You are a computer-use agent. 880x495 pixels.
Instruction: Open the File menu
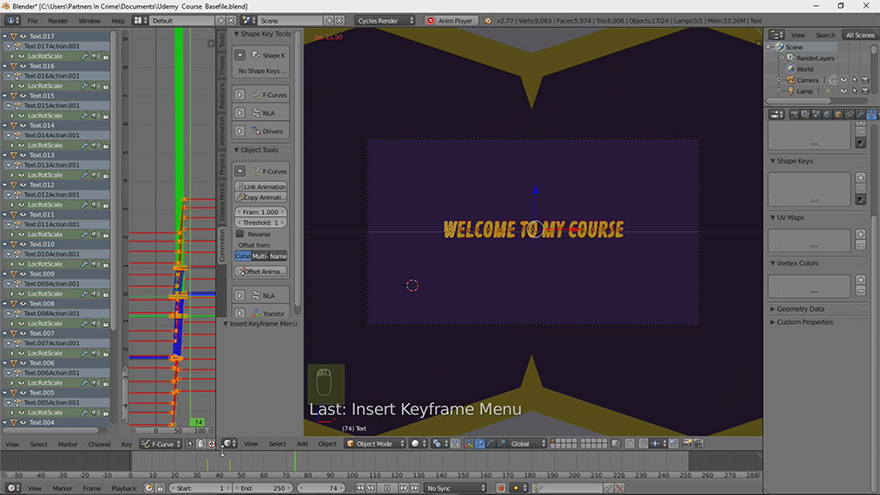point(33,21)
